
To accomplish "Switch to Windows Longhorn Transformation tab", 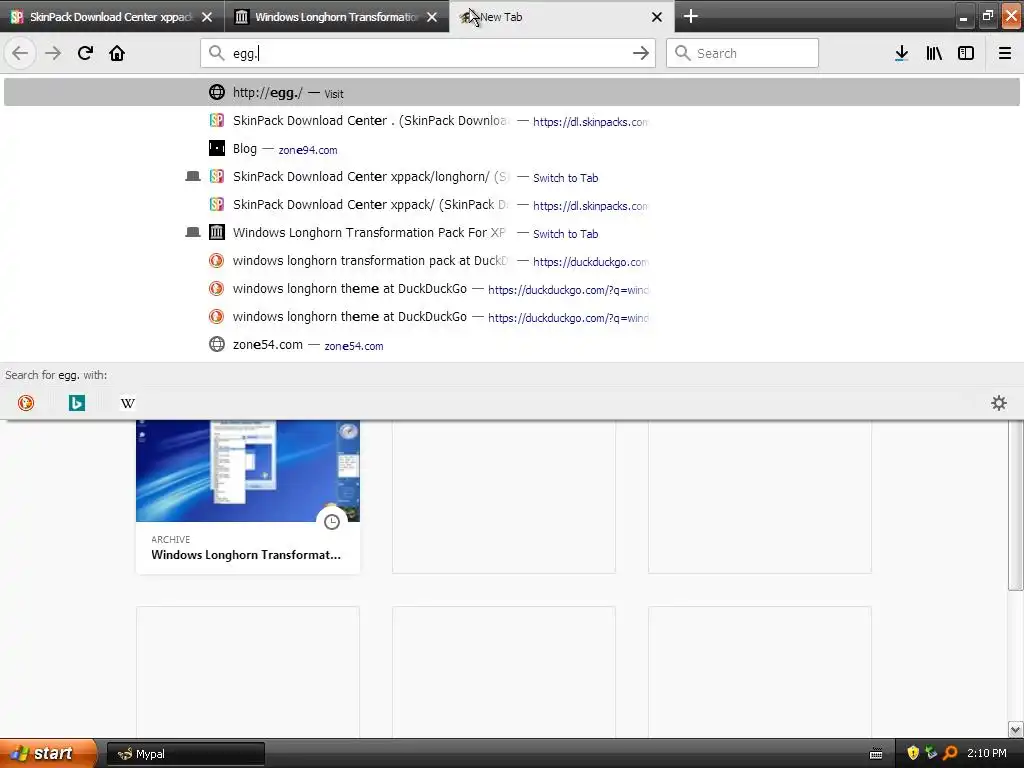I will (337, 17).
